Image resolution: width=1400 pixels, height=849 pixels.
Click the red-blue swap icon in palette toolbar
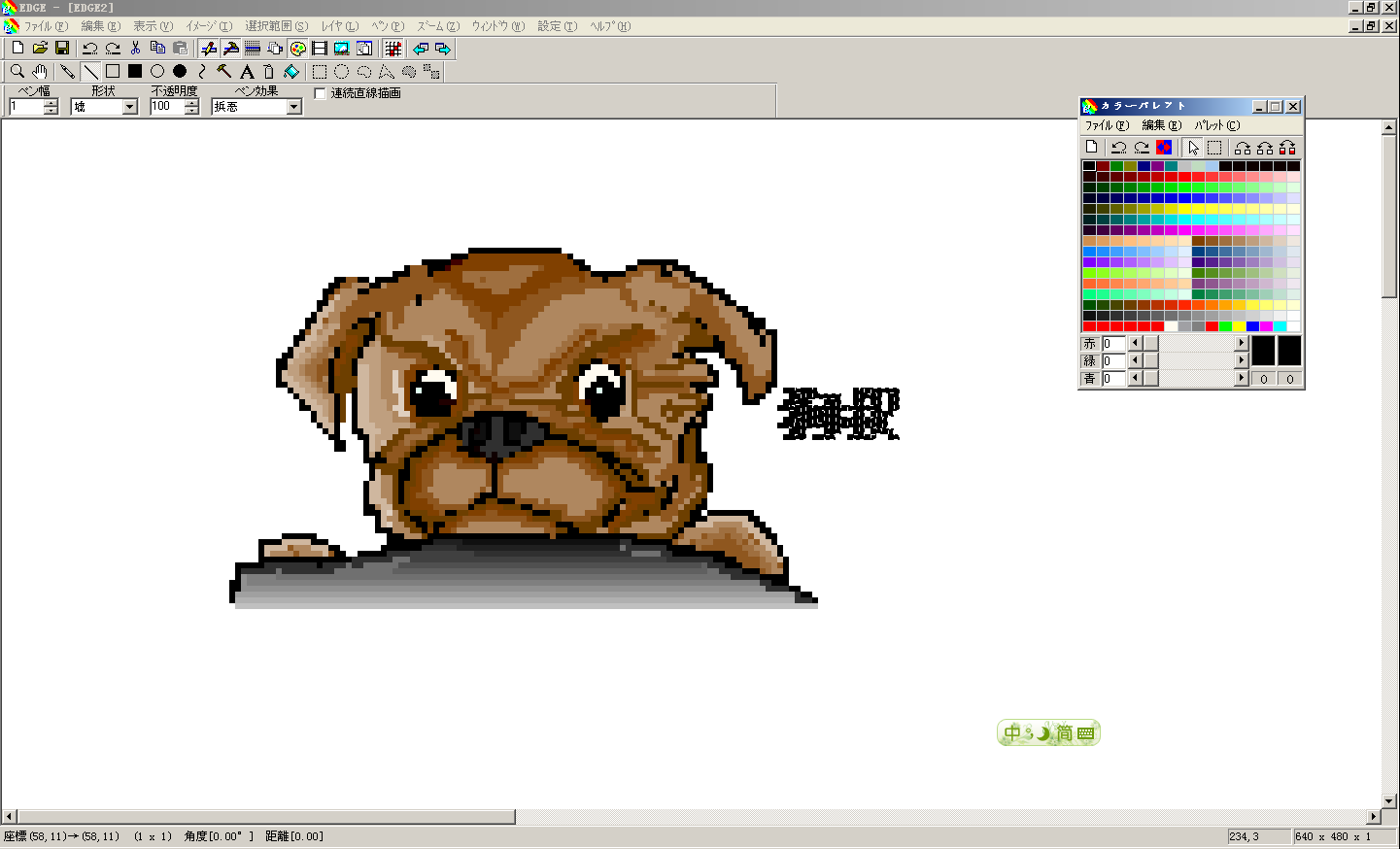pos(1164,148)
